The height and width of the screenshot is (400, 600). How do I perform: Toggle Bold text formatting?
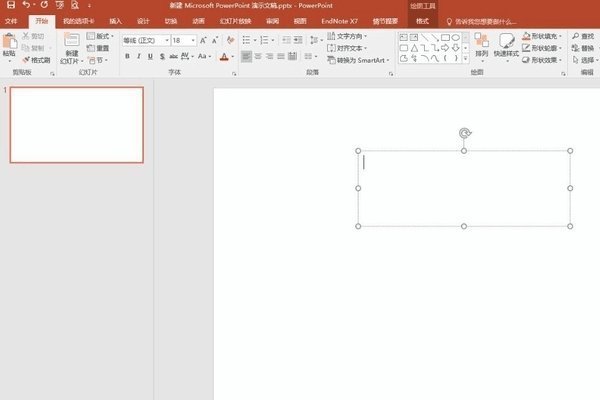[x=127, y=57]
